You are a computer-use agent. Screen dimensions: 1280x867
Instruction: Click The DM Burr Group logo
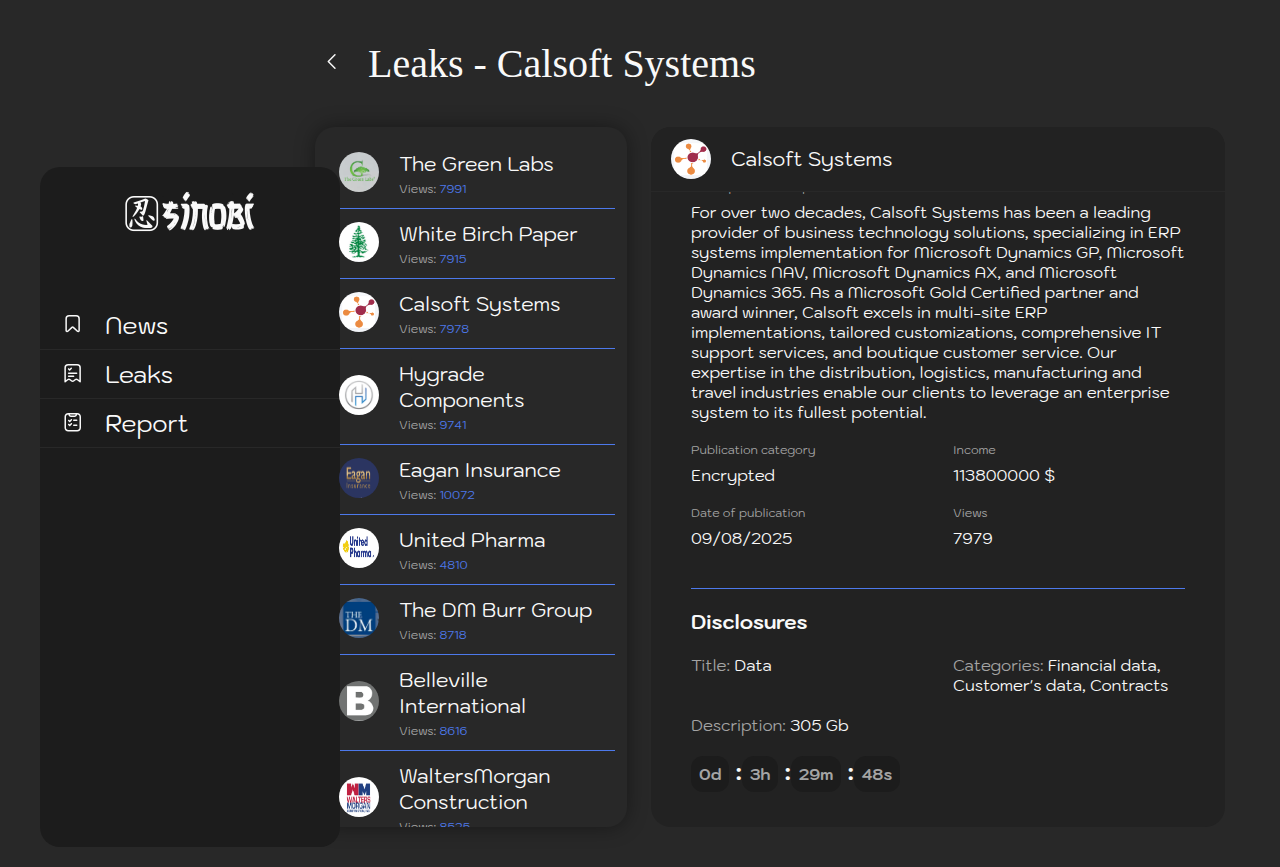coord(359,618)
